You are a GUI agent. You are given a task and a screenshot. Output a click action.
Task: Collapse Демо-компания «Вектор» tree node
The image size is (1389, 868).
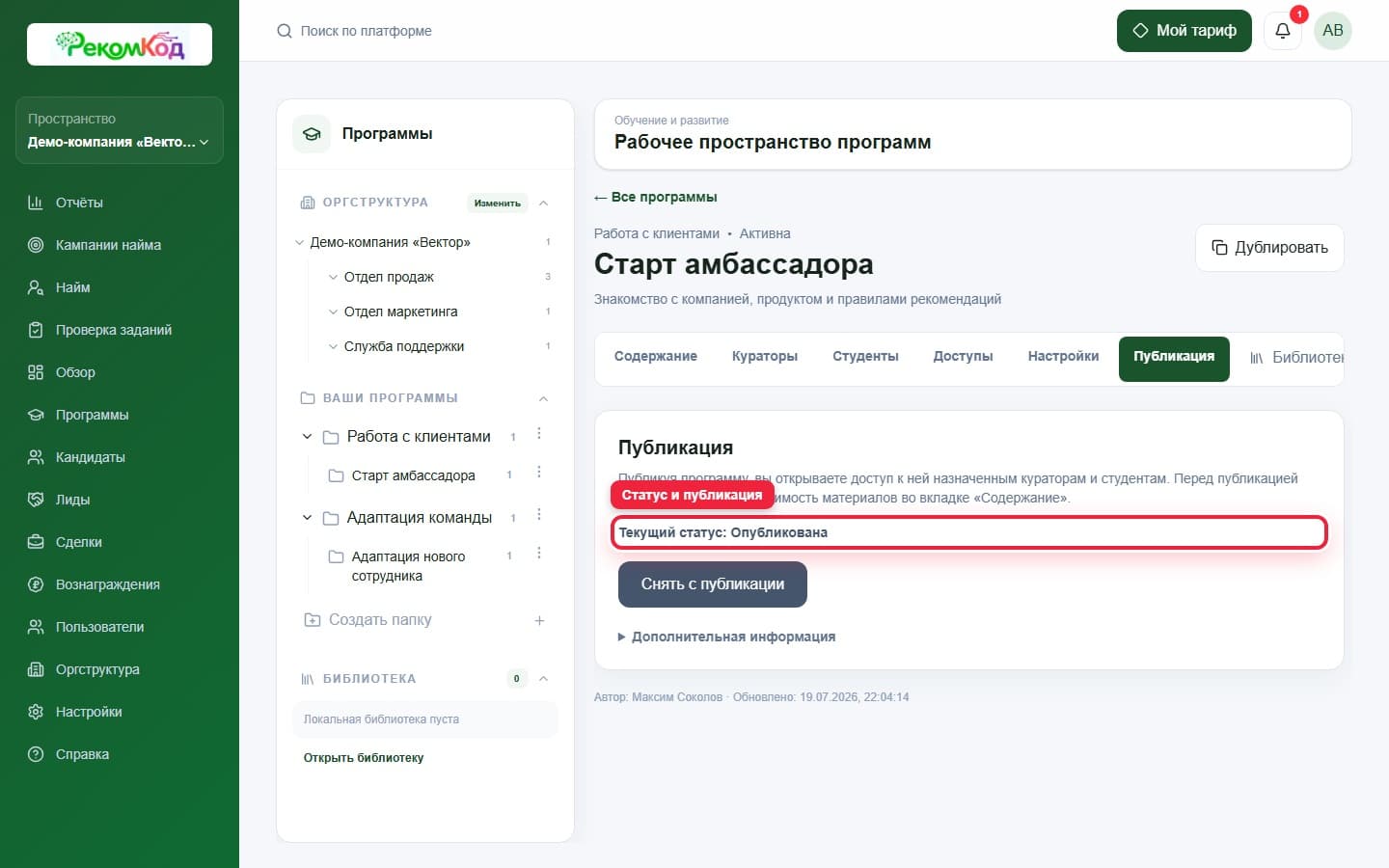(299, 242)
